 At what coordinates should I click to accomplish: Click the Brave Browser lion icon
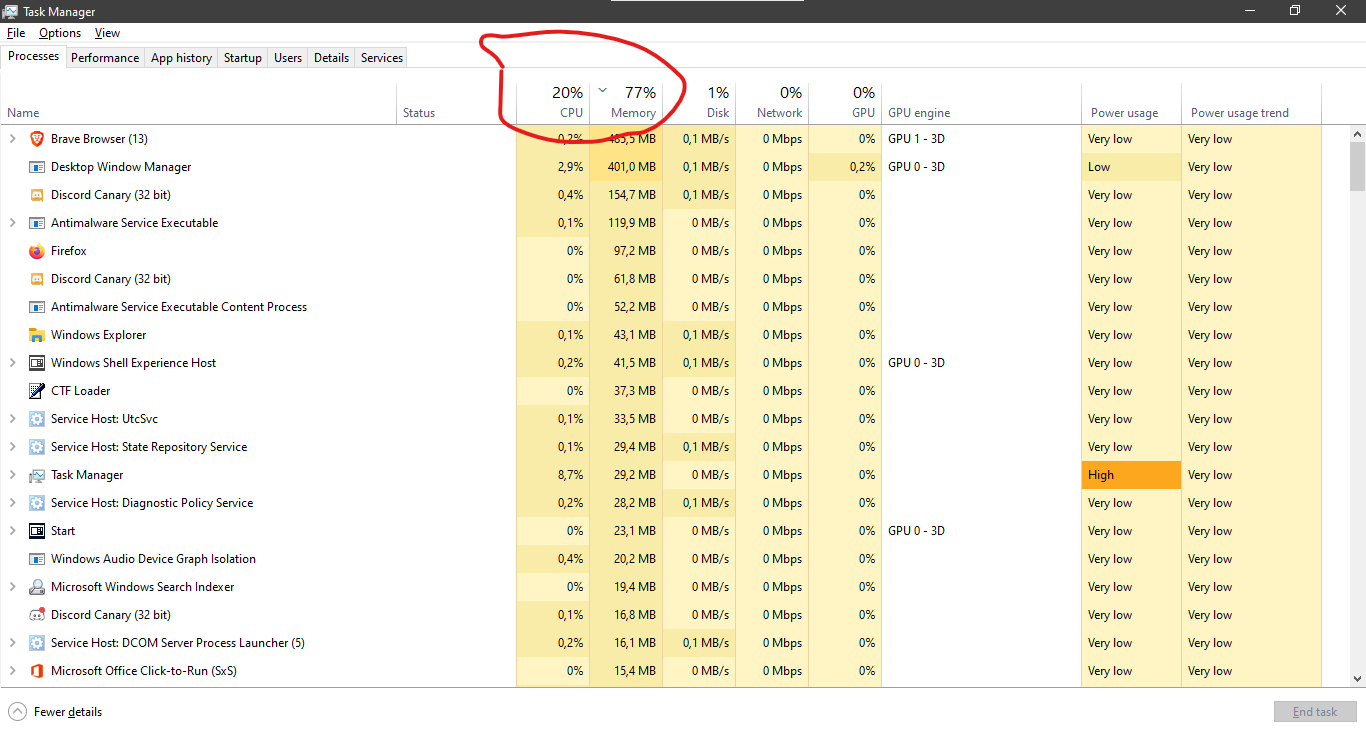pyautogui.click(x=37, y=139)
